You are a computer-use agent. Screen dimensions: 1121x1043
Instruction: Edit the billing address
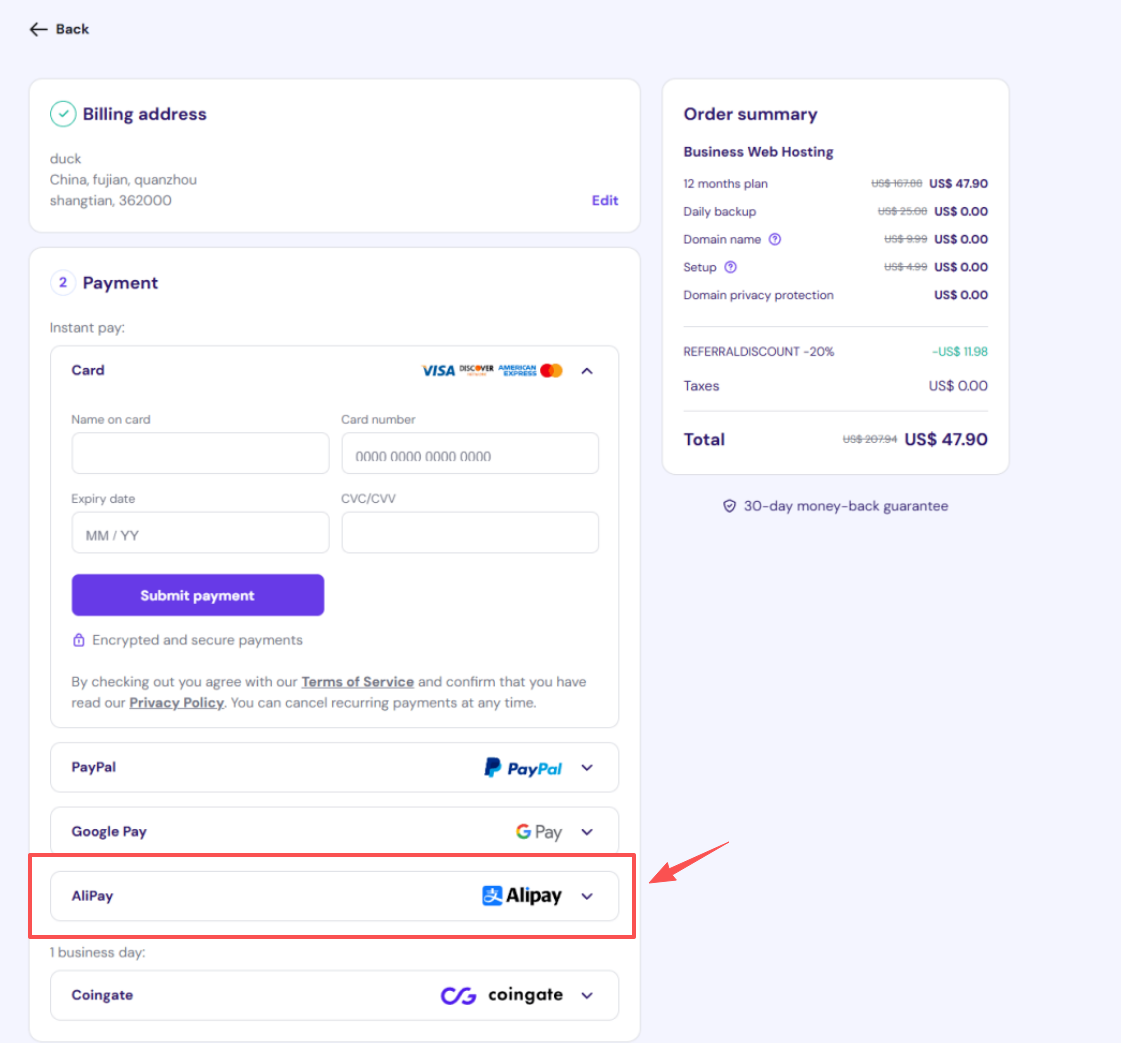(x=605, y=200)
